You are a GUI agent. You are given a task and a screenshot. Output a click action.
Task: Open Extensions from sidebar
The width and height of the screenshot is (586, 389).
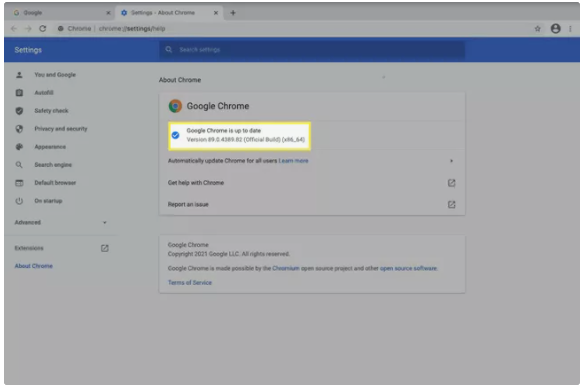pyautogui.click(x=29, y=248)
